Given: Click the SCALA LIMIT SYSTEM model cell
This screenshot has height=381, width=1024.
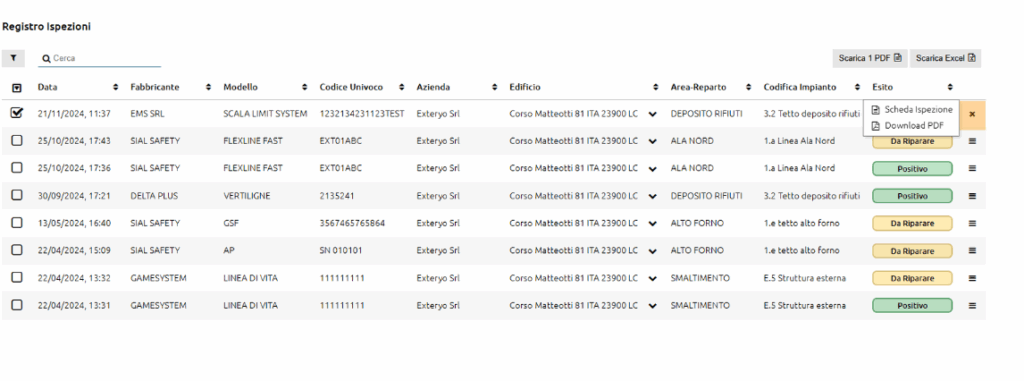Looking at the screenshot, I should point(265,114).
